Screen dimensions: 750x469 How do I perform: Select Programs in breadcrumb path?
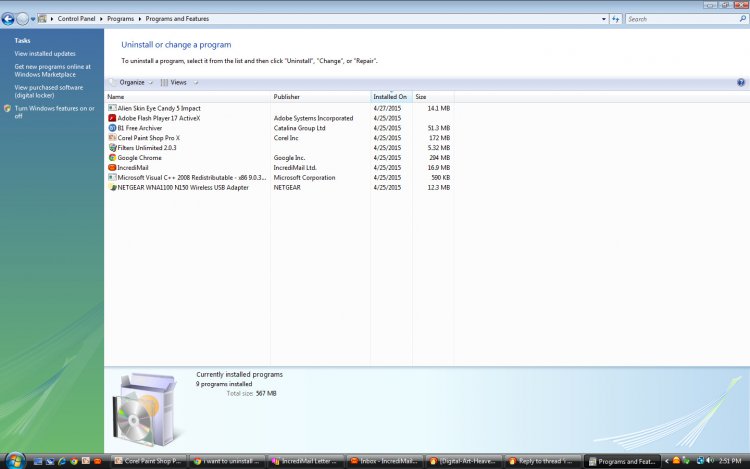tap(121, 19)
